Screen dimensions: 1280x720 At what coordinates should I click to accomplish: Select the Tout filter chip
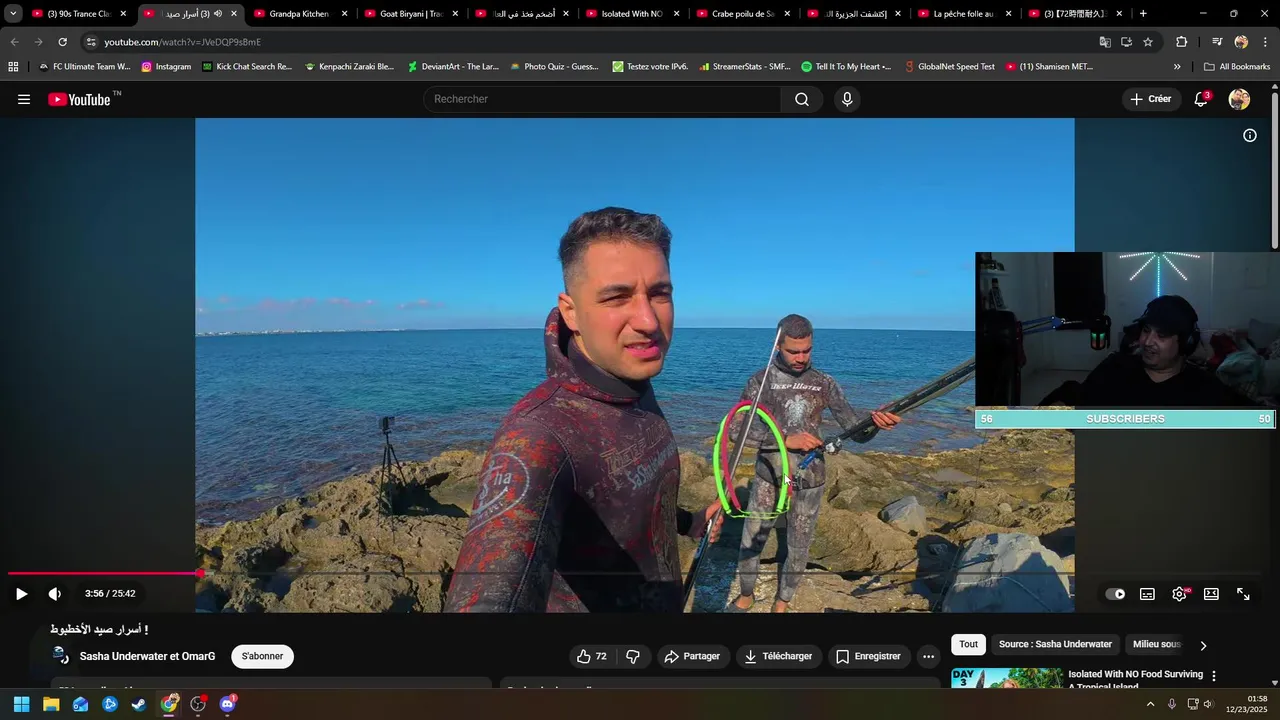pyautogui.click(x=968, y=644)
